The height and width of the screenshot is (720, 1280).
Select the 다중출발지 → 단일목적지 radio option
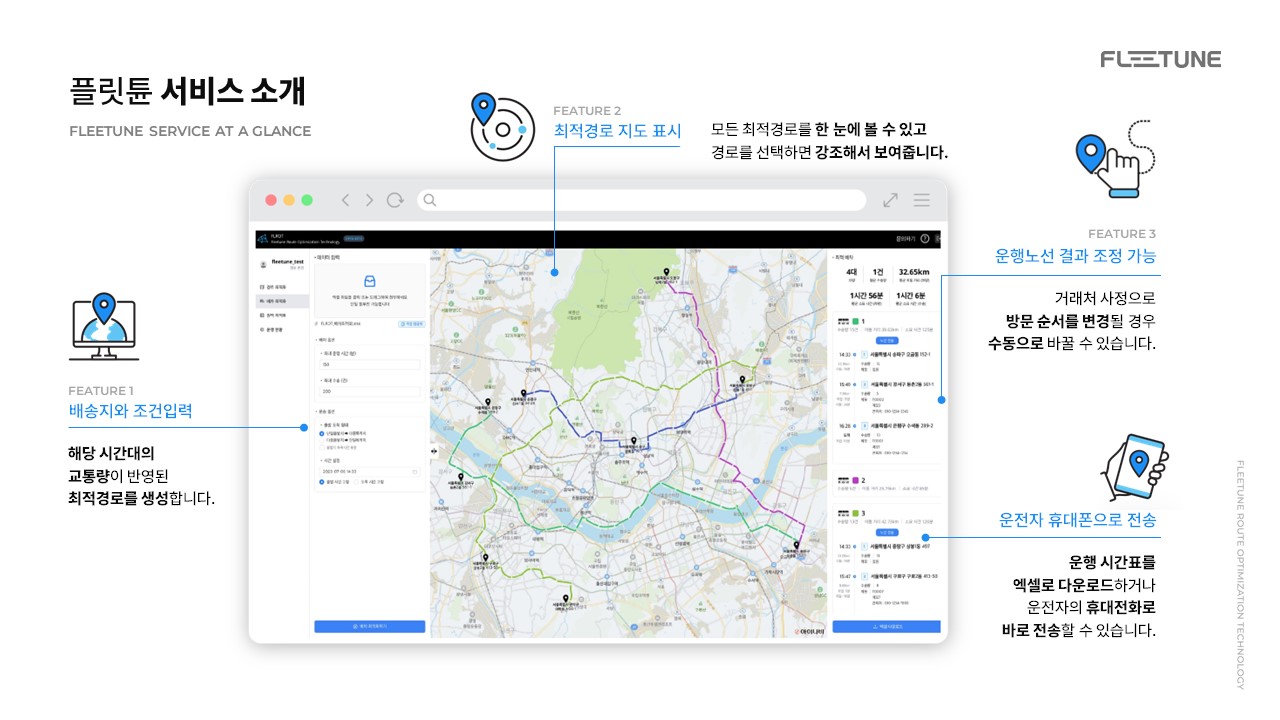pyautogui.click(x=322, y=440)
